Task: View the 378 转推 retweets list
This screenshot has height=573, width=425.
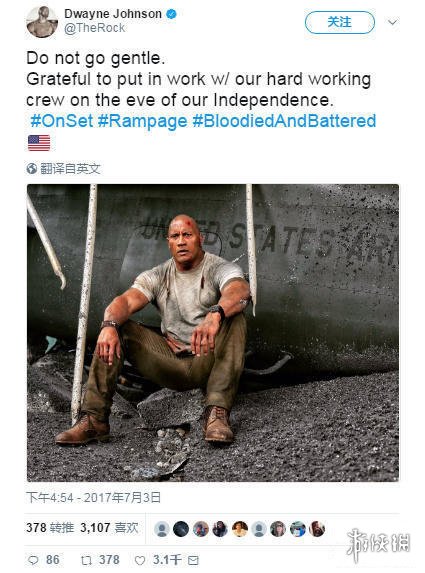Action: (x=50, y=528)
